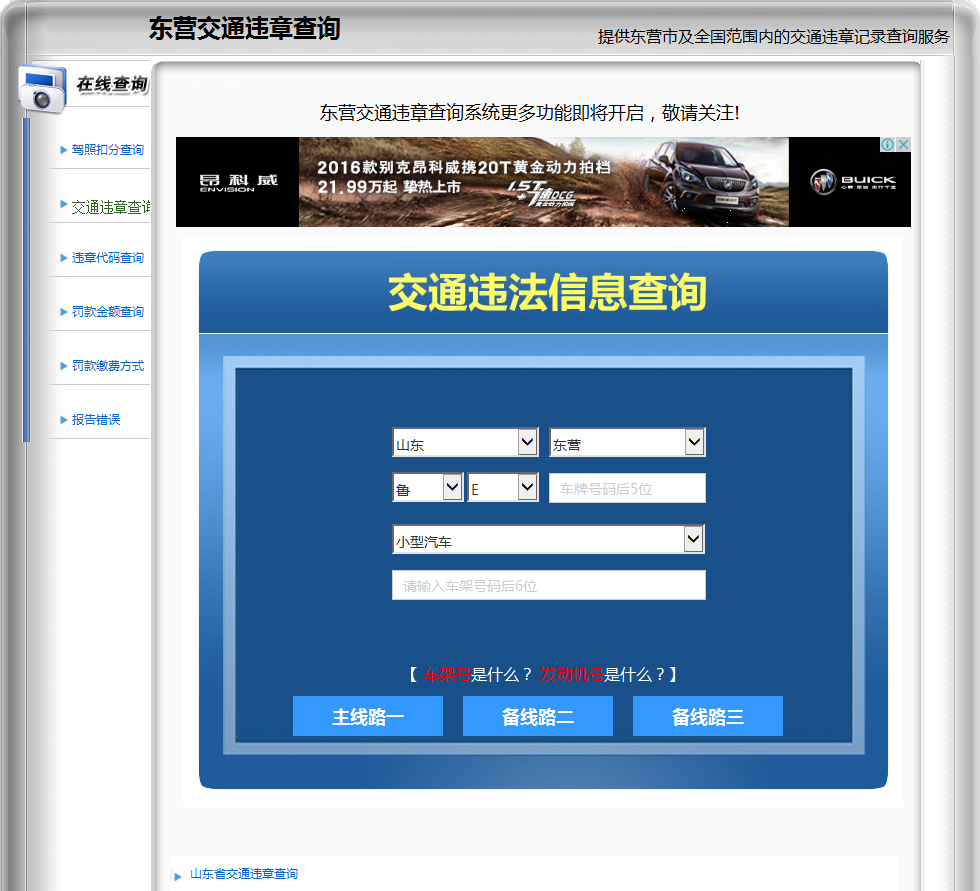Open the 山东省交通违章查询 link

click(244, 874)
